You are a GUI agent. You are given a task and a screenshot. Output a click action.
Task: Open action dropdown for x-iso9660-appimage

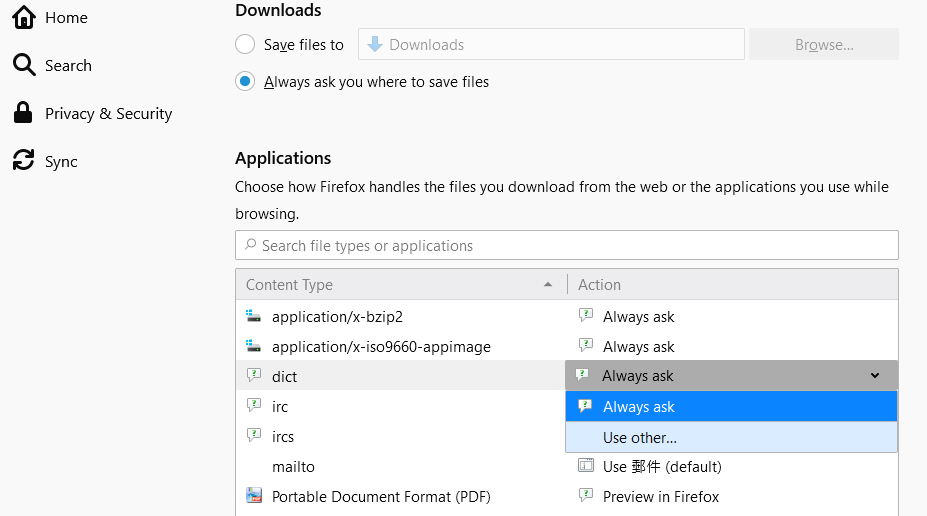732,346
